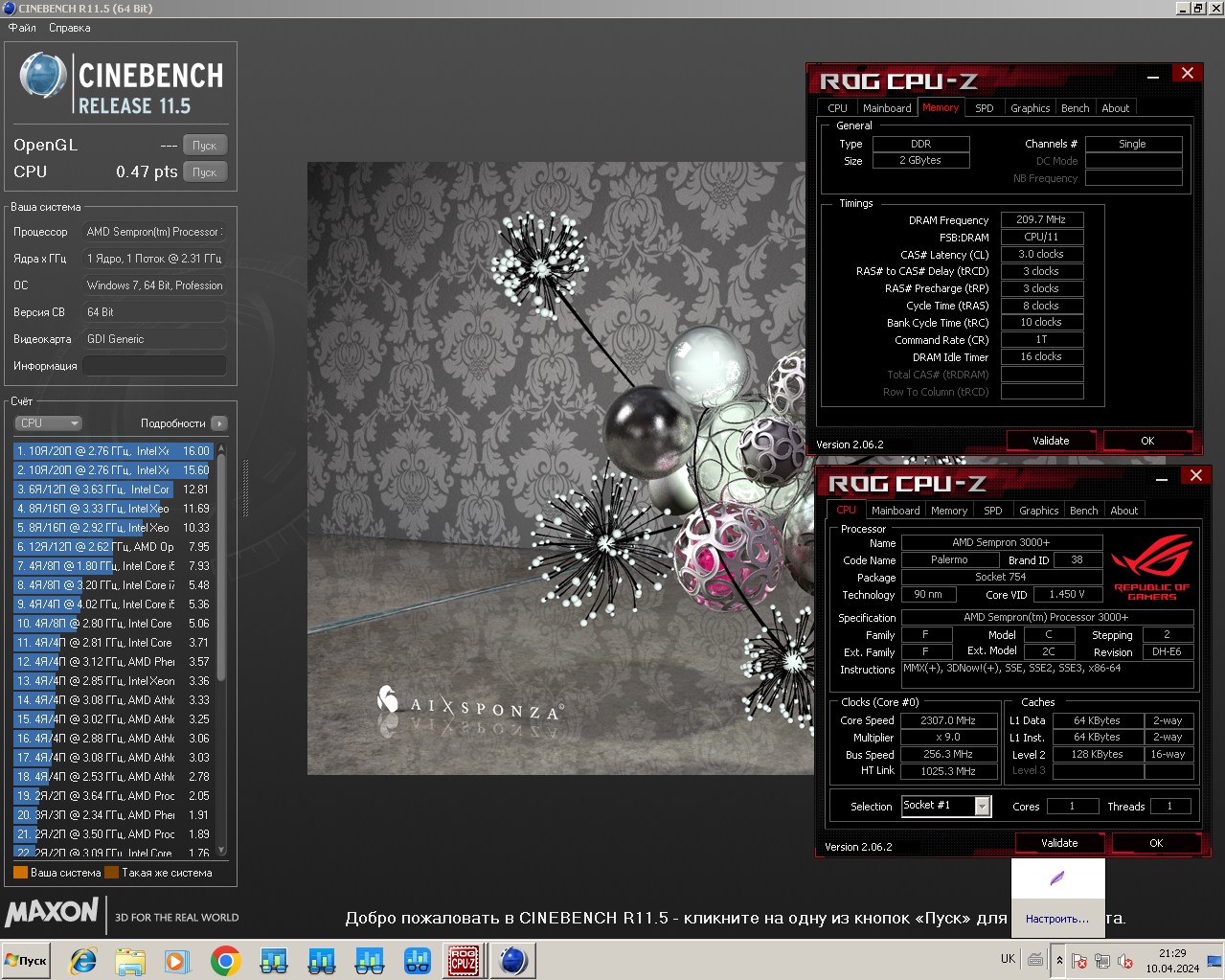The image size is (1225, 980).
Task: Click OK in the CPU window
Action: coord(1156,843)
